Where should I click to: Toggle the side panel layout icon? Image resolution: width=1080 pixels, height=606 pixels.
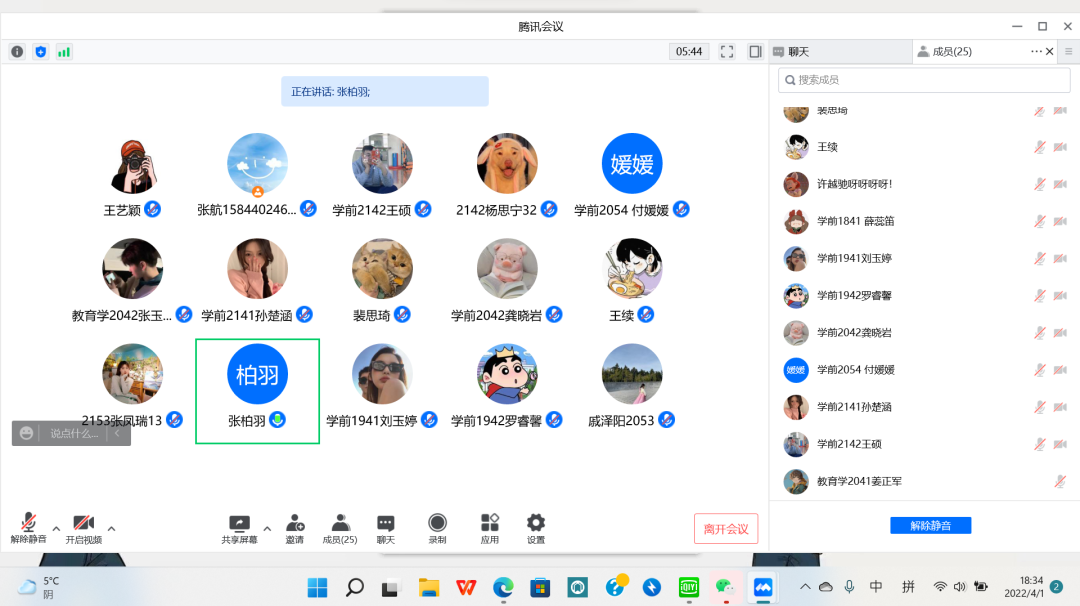pos(755,52)
